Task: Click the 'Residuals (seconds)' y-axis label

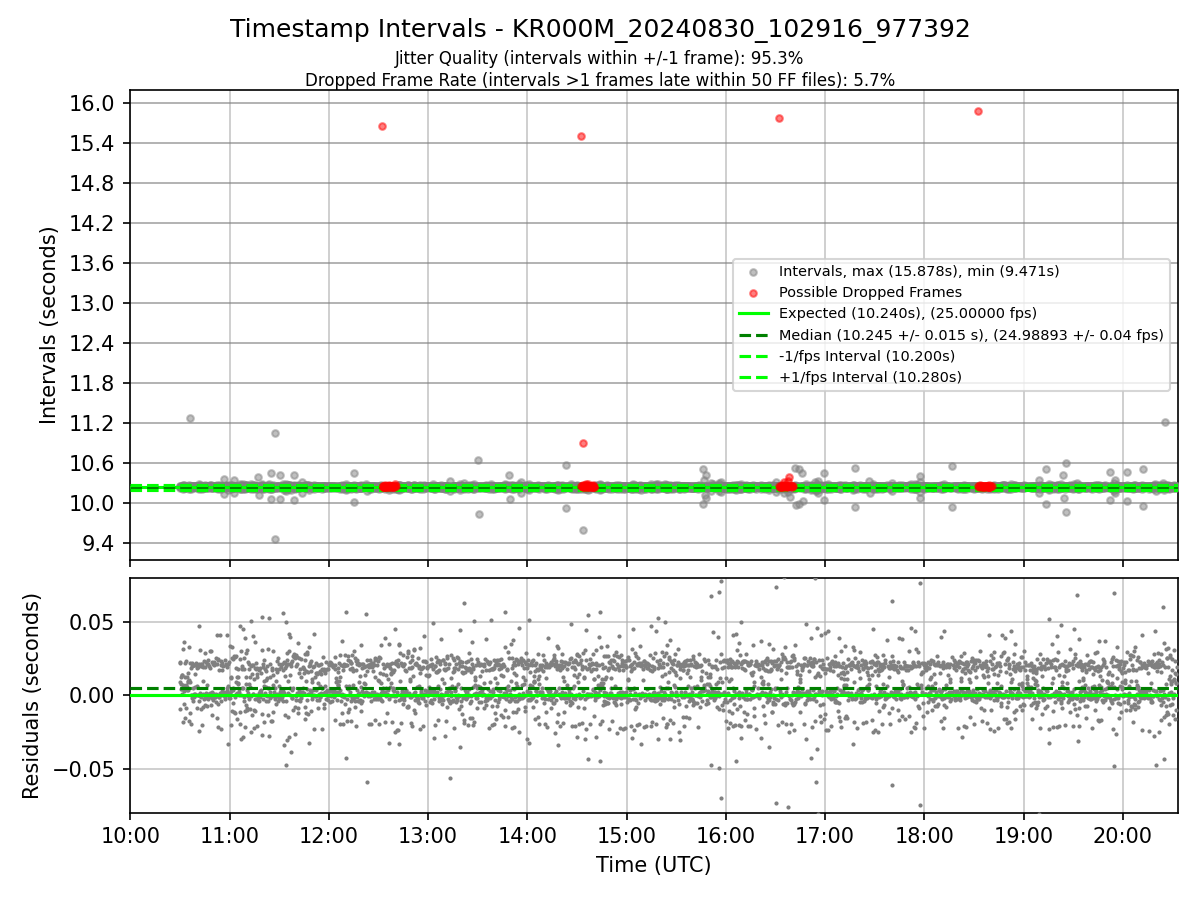Action: [31, 696]
